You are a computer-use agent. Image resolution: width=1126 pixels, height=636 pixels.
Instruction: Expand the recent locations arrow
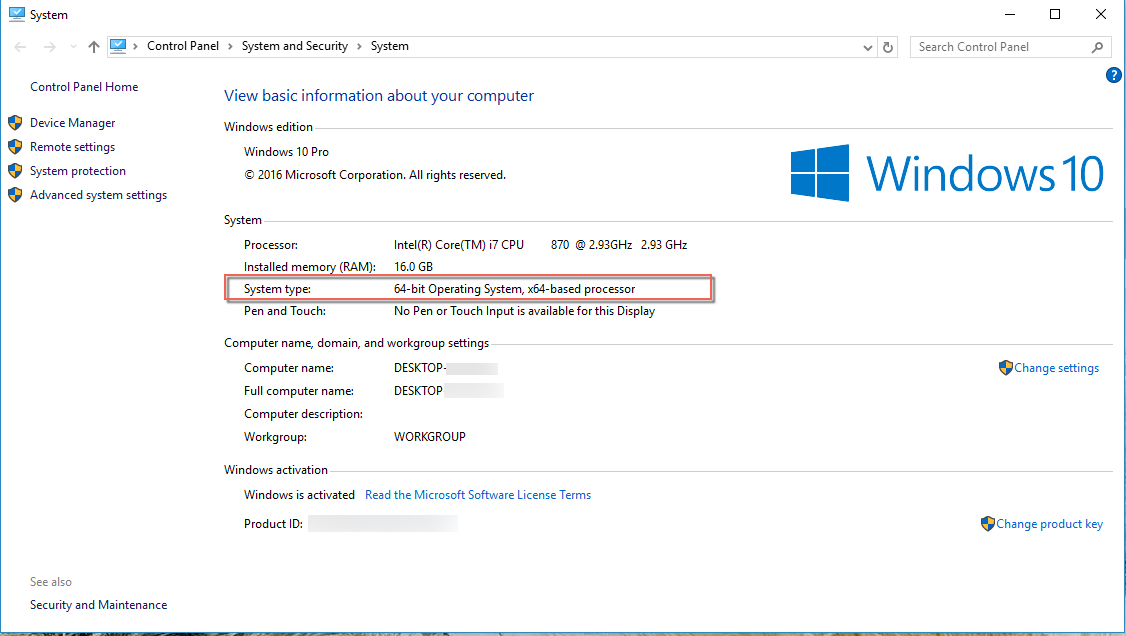pos(73,47)
